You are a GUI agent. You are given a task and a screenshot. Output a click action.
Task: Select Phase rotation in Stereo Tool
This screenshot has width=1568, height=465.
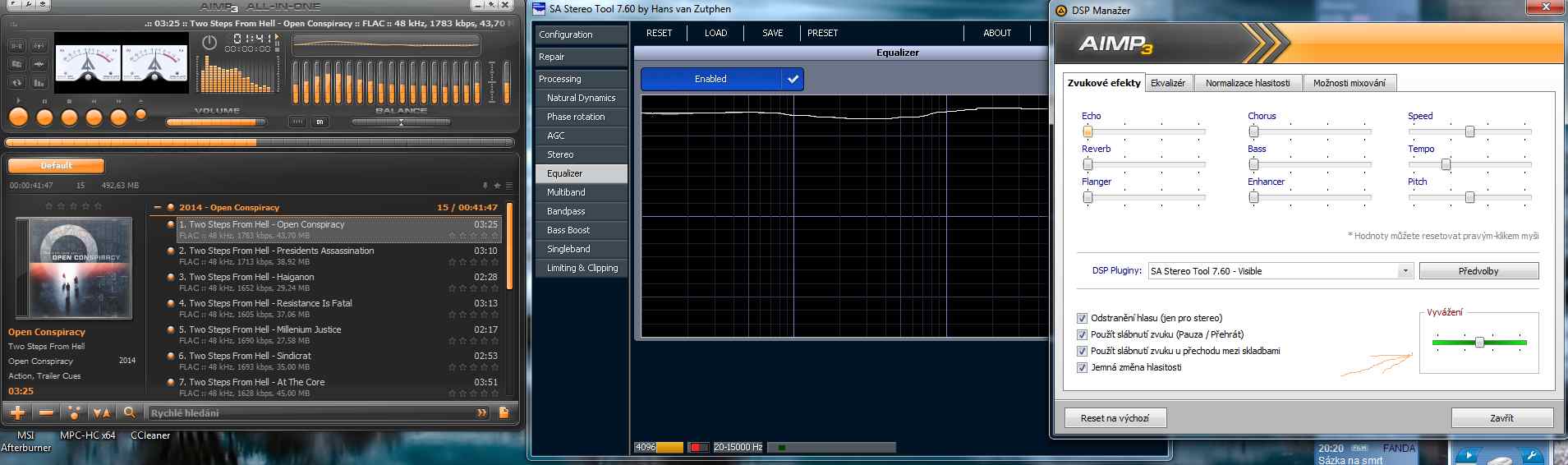(x=581, y=117)
